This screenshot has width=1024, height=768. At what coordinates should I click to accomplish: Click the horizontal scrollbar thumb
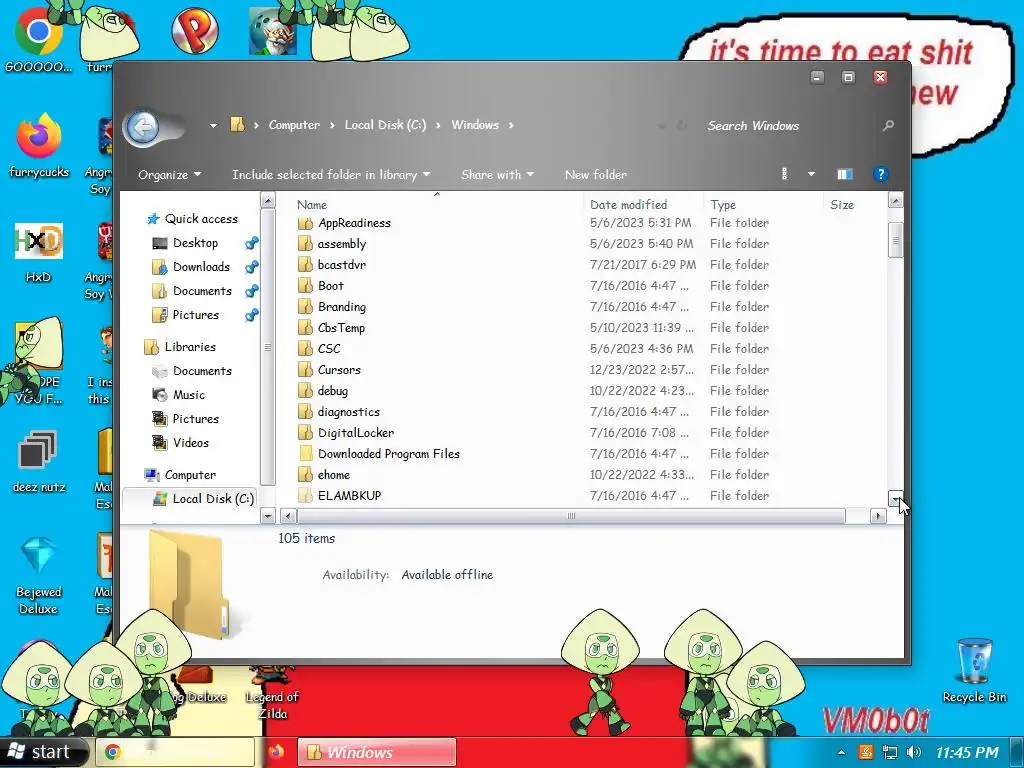click(x=571, y=516)
